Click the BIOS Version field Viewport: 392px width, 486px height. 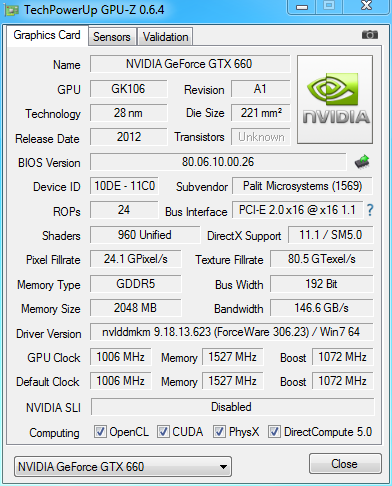(x=218, y=162)
